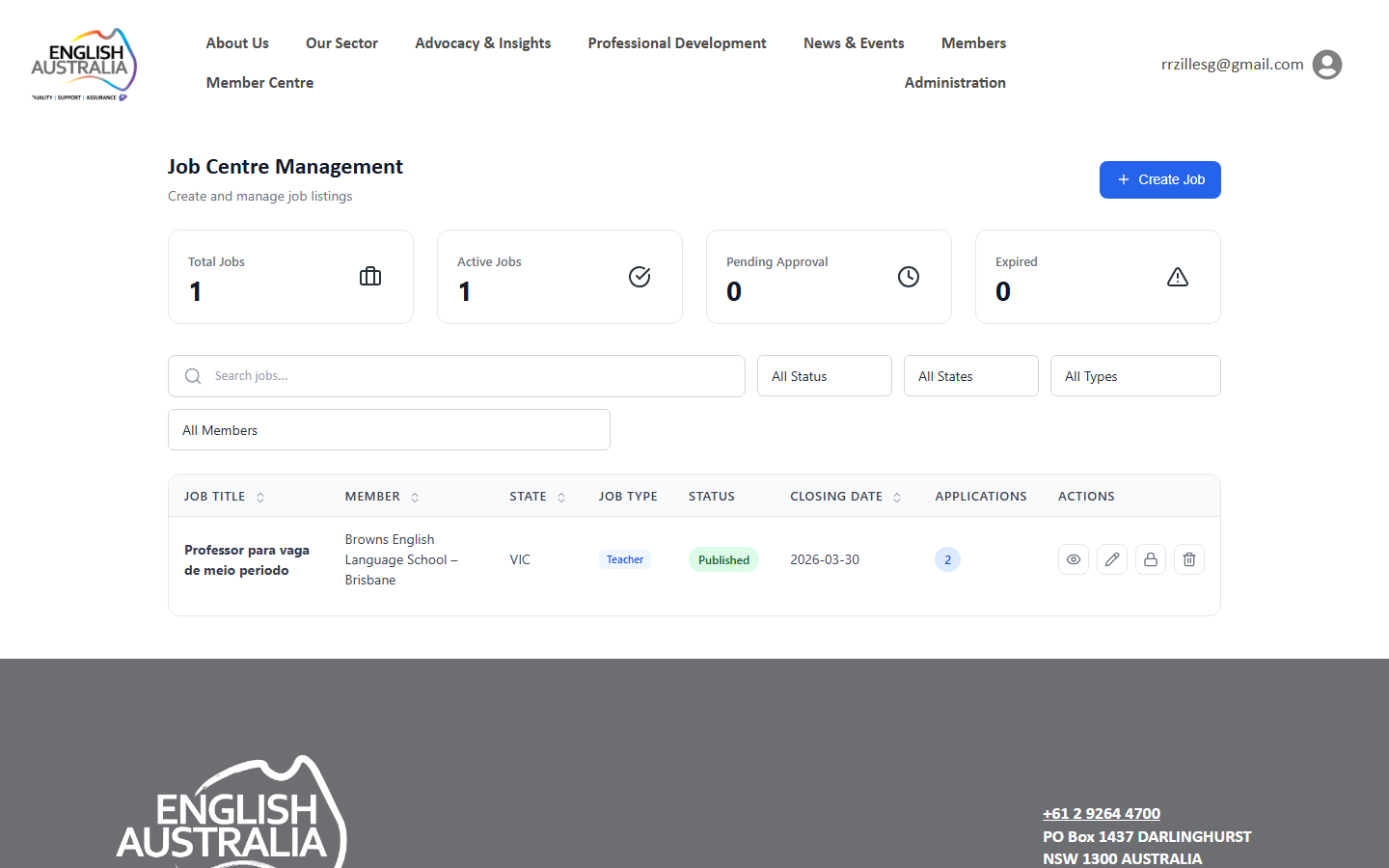The height and width of the screenshot is (868, 1389).
Task: Open the About Us menu
Action: (237, 43)
